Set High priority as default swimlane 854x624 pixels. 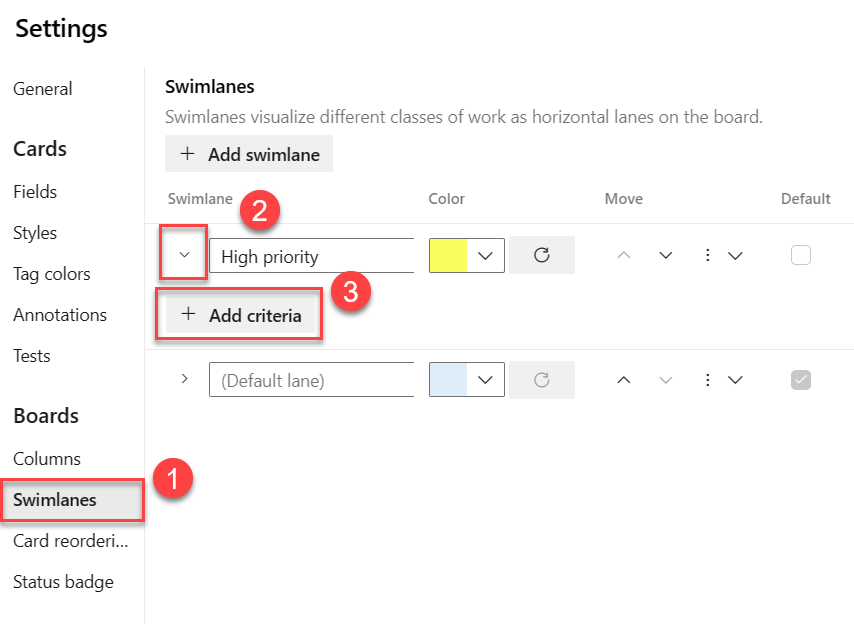(x=800, y=255)
